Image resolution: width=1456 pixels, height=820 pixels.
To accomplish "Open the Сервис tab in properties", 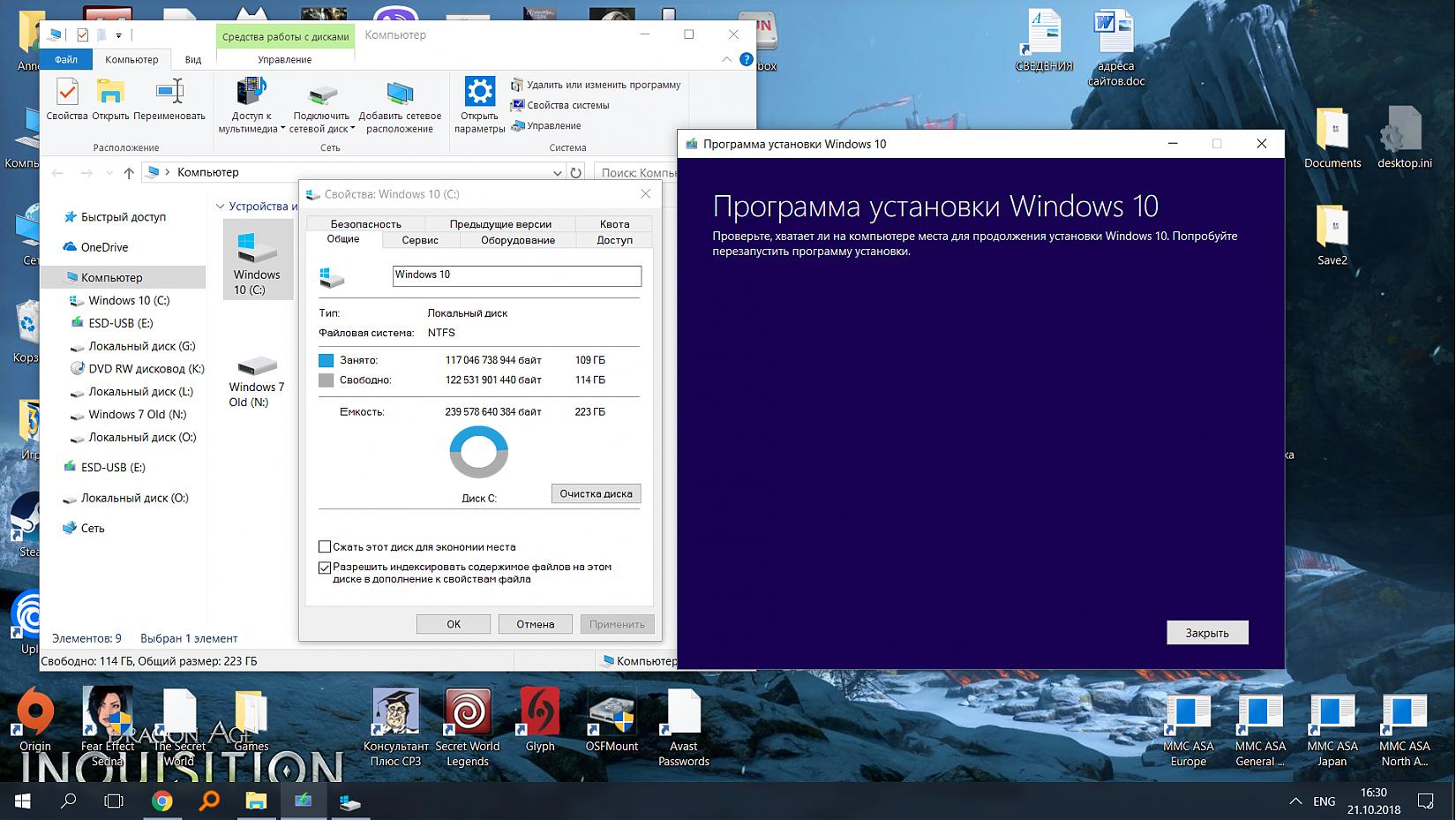I will pyautogui.click(x=420, y=240).
